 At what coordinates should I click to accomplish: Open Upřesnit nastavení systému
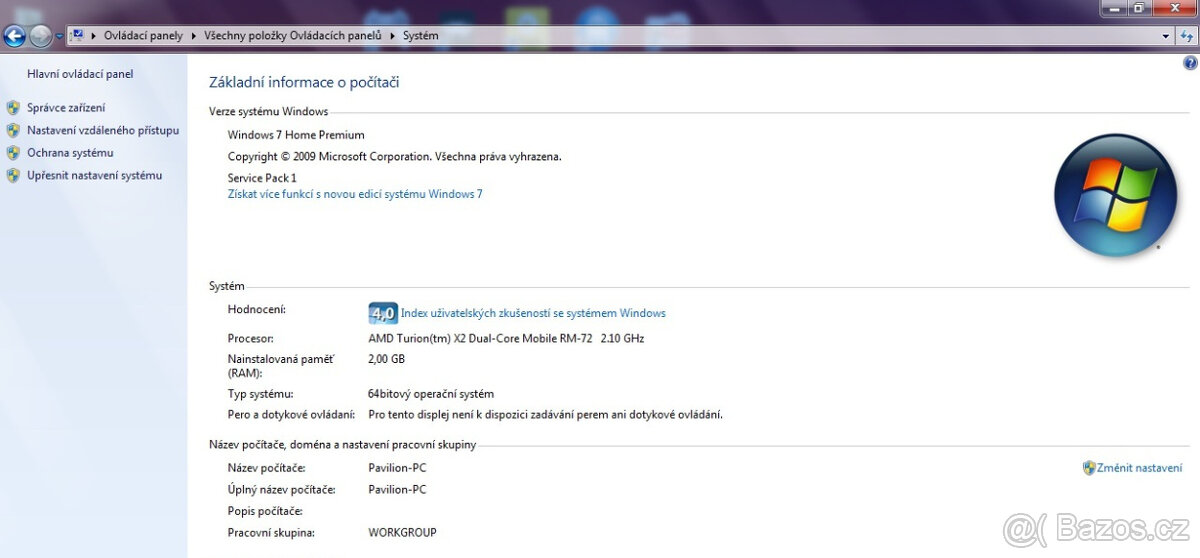[94, 176]
